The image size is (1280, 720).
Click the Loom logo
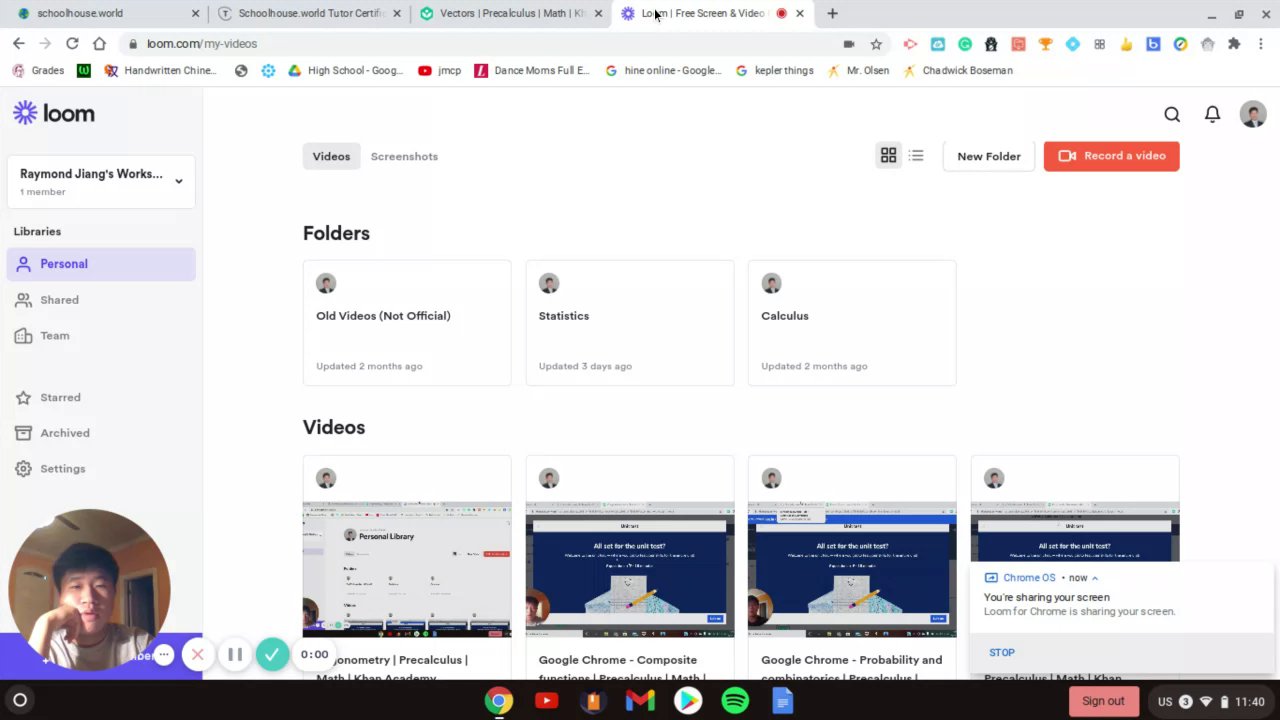pos(54,113)
